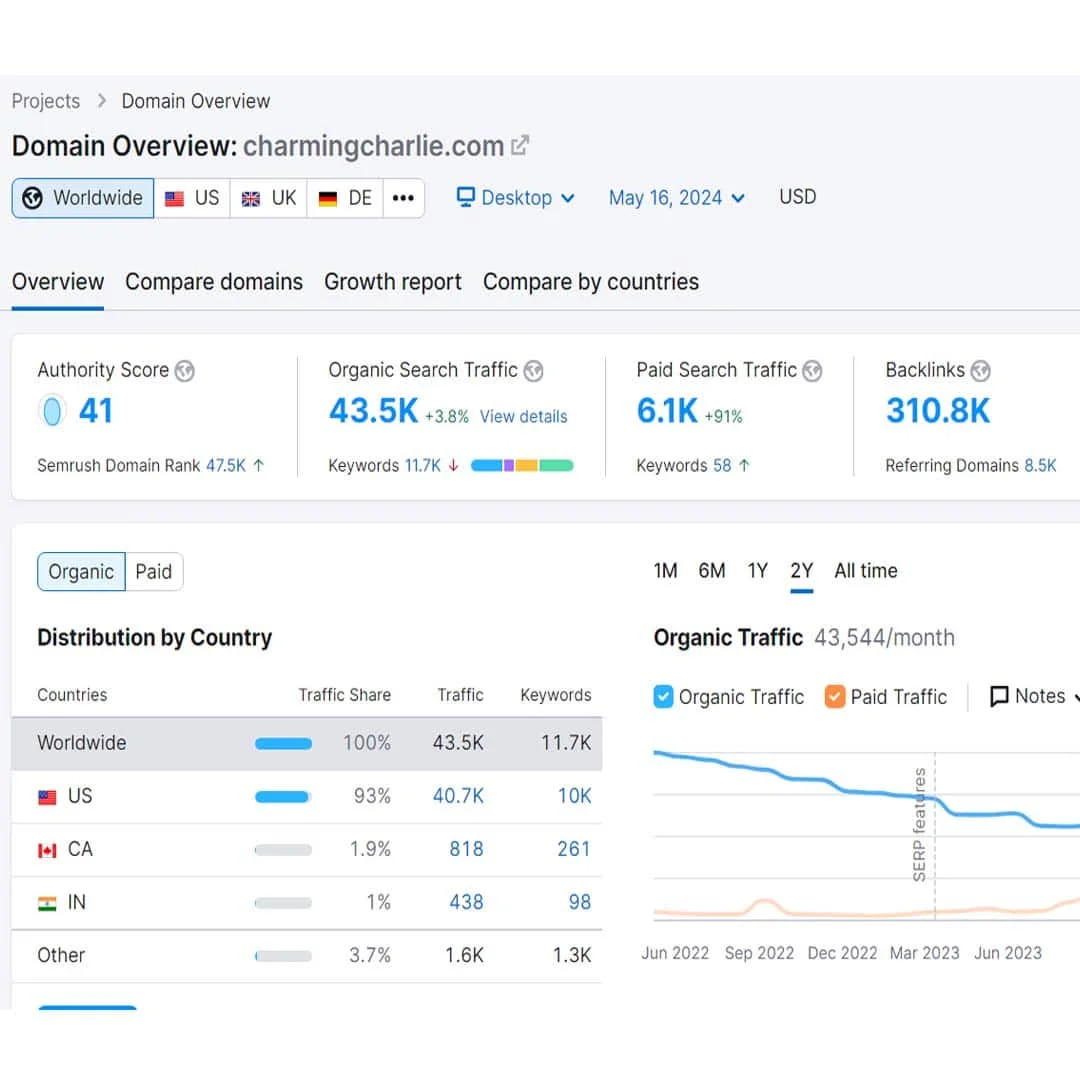Viewport: 1080px width, 1080px height.
Task: Click the Worldwide traffic share bar
Action: pyautogui.click(x=283, y=744)
